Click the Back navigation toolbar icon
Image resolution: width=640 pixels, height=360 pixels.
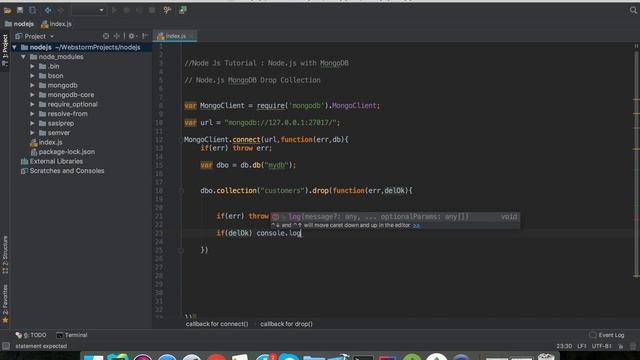(48, 10)
